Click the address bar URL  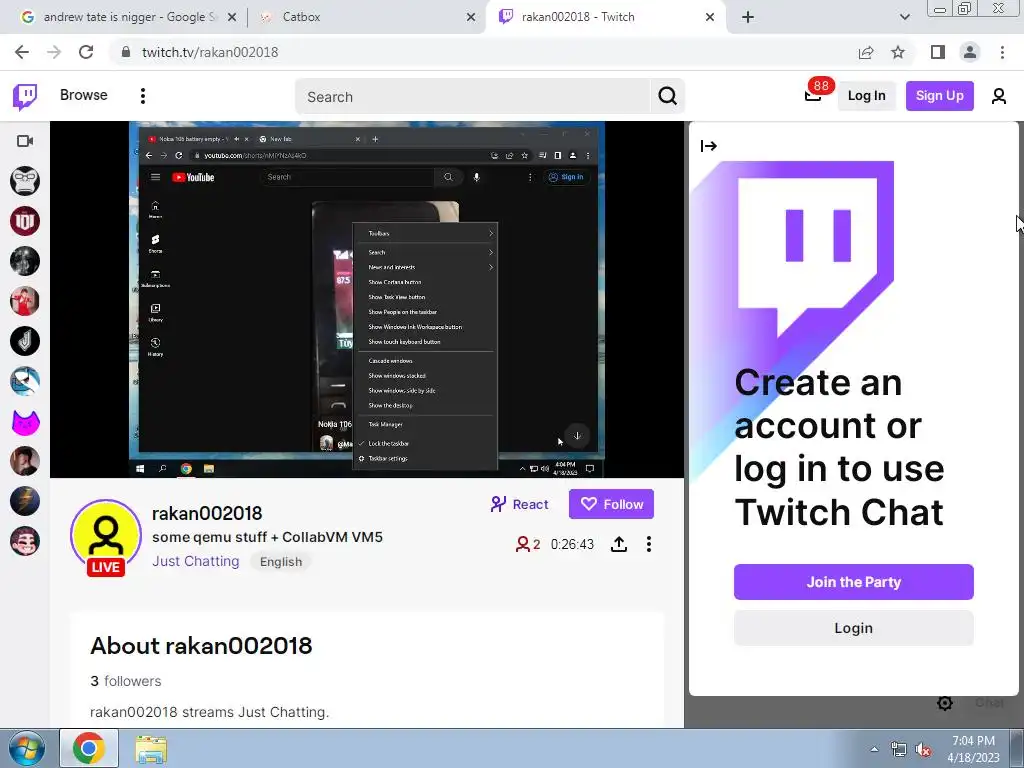(210, 52)
